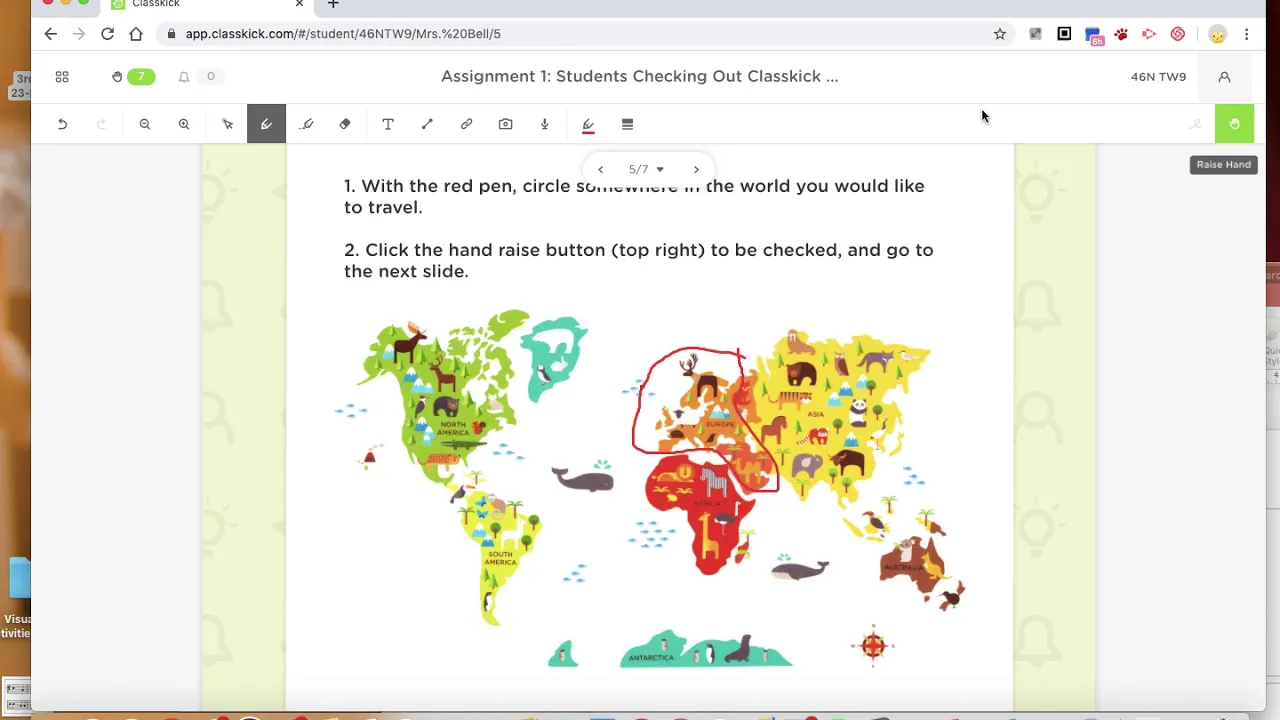Click the Europe label on the map

(720, 424)
